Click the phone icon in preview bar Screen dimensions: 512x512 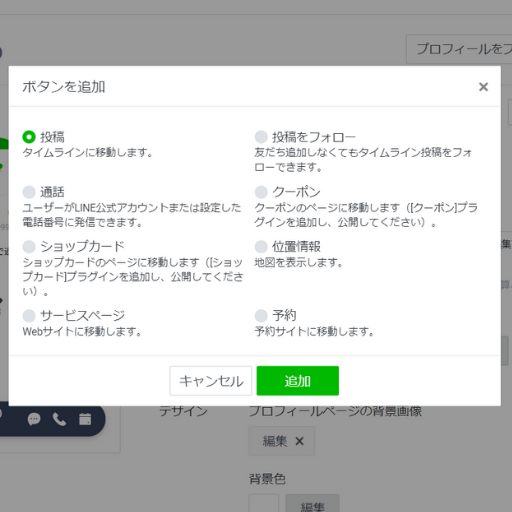[59, 419]
